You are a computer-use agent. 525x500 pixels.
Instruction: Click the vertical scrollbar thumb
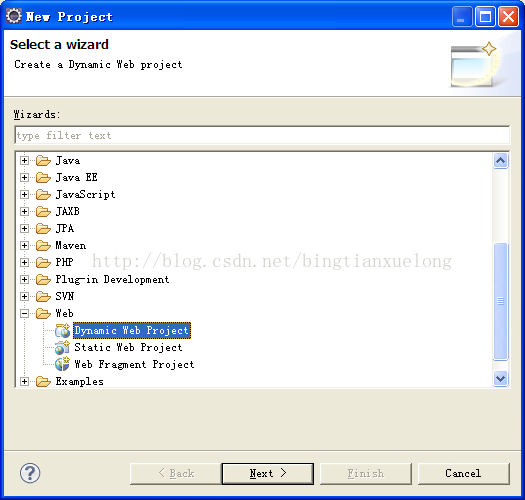pos(501,301)
